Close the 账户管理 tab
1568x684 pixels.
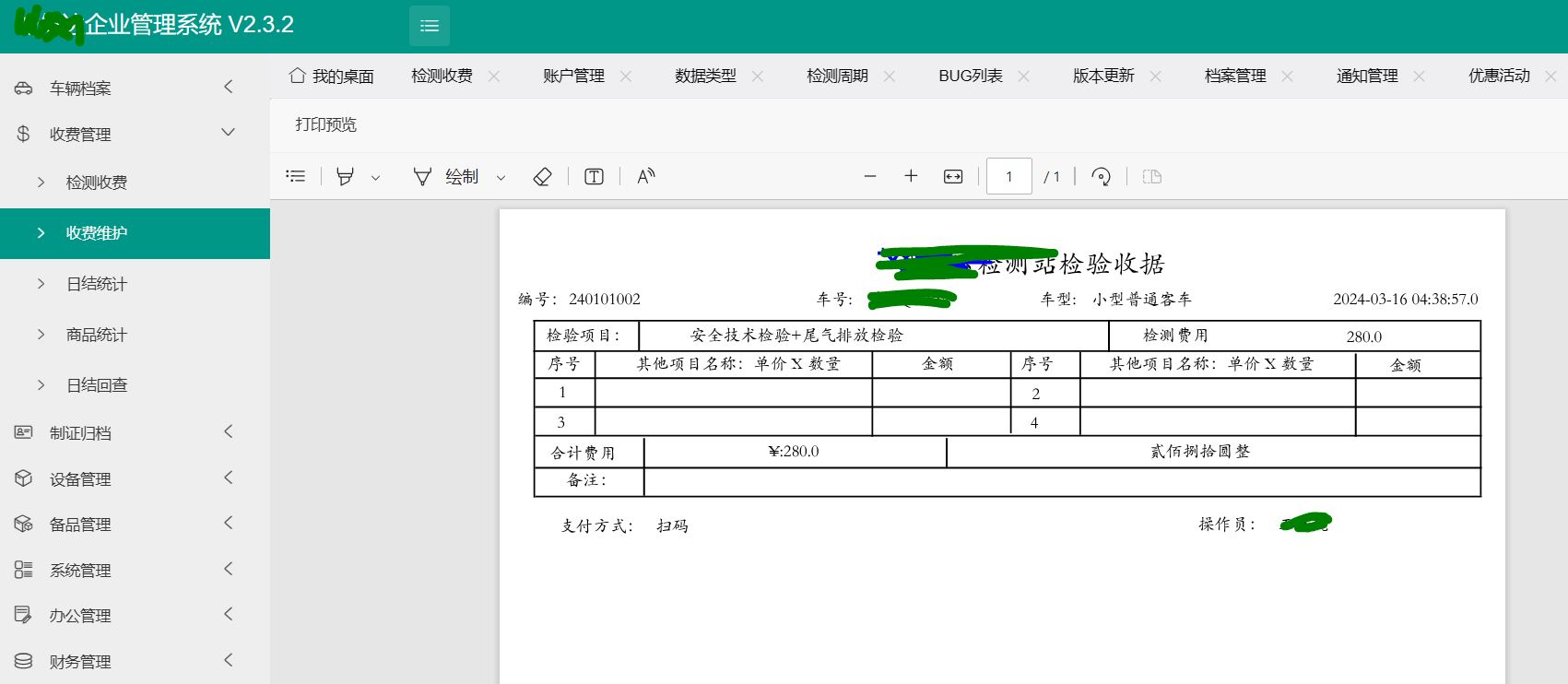pyautogui.click(x=626, y=77)
